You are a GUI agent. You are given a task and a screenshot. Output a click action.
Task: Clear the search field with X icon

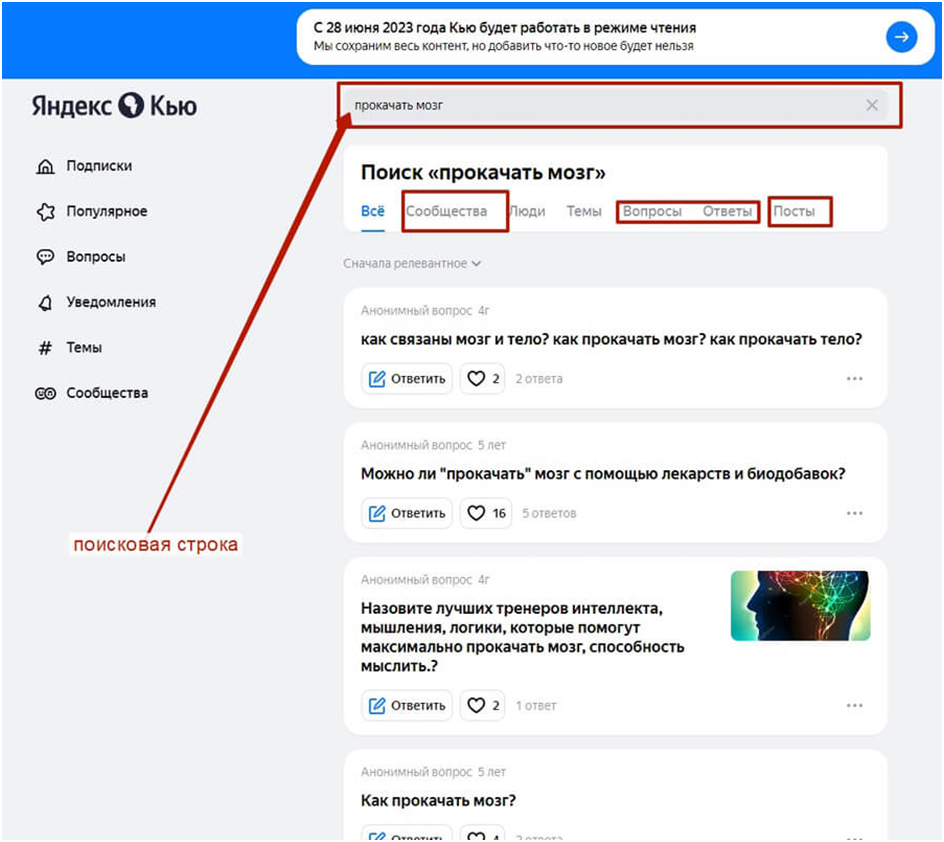872,105
